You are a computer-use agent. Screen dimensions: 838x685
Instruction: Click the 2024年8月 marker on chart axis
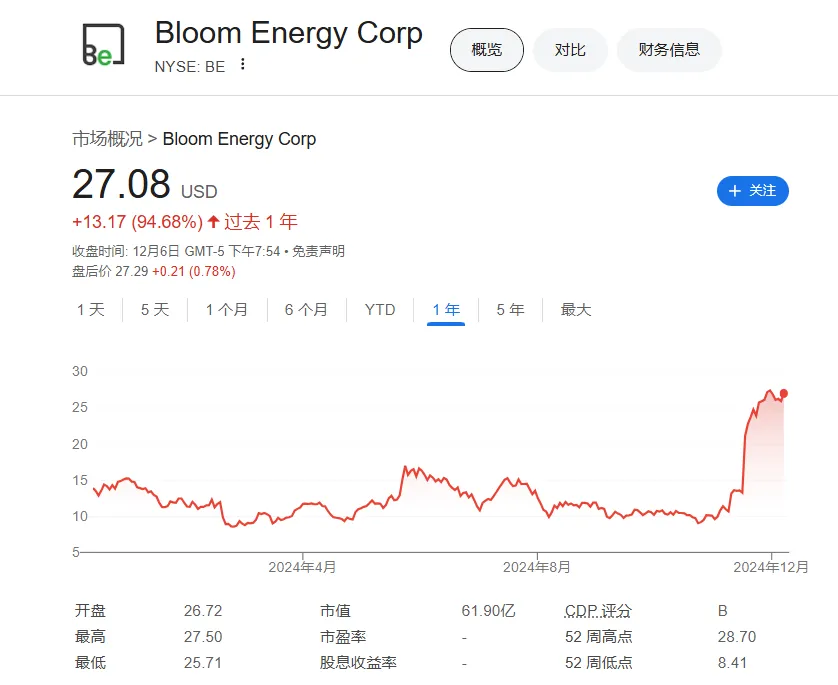click(x=537, y=567)
